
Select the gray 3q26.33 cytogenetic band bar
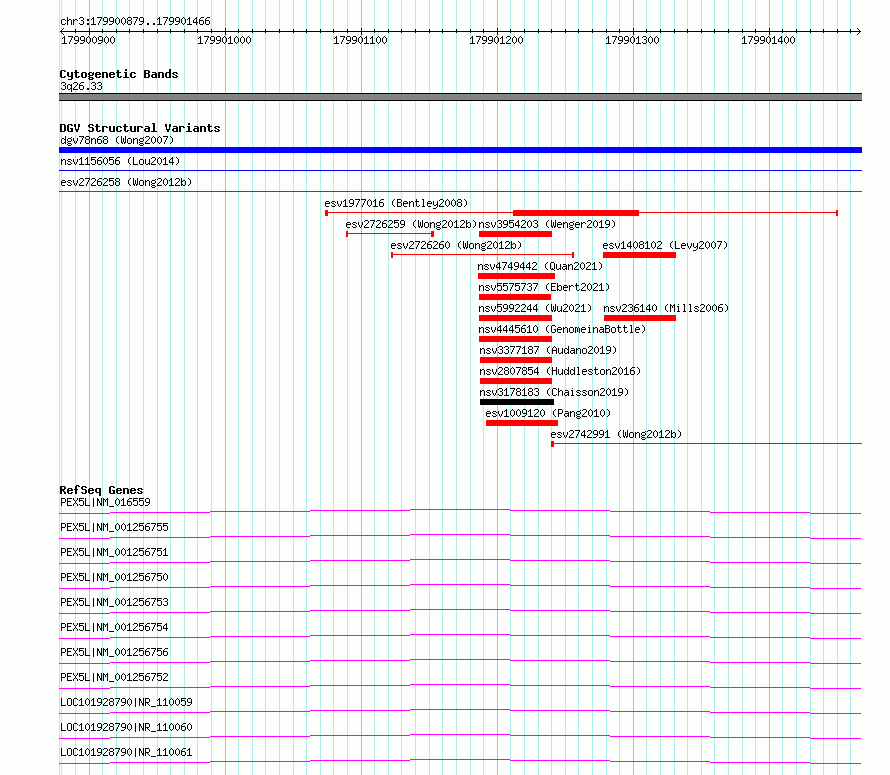(x=460, y=97)
